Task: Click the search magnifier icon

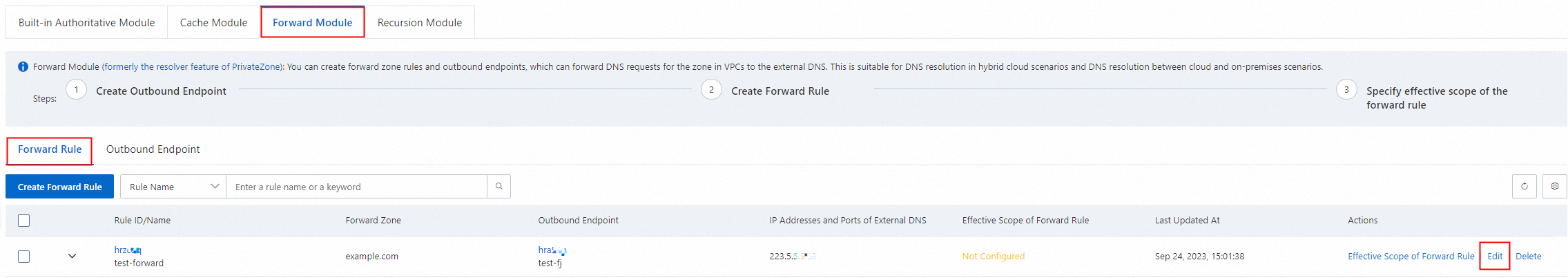Action: click(499, 187)
